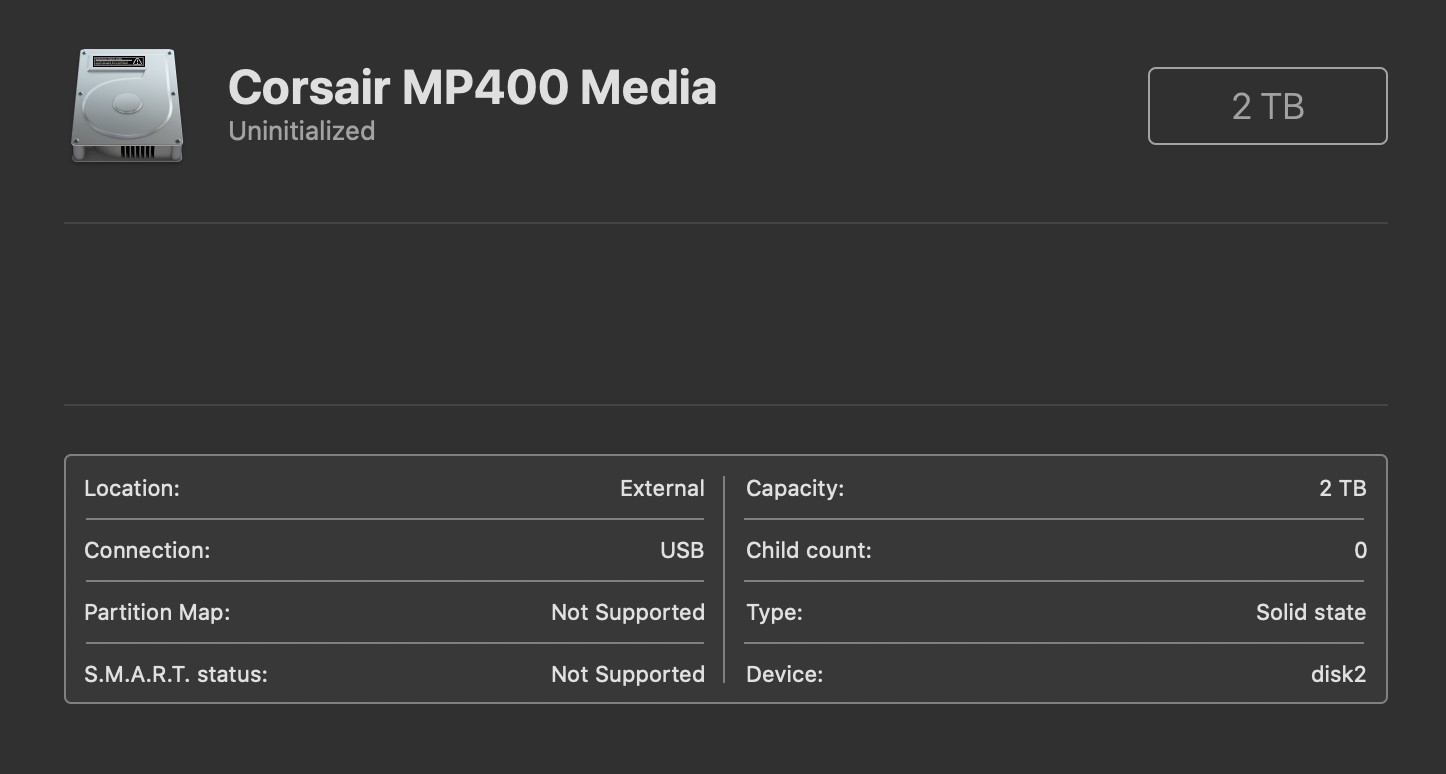
Task: Select the Child count label
Action: coord(809,550)
